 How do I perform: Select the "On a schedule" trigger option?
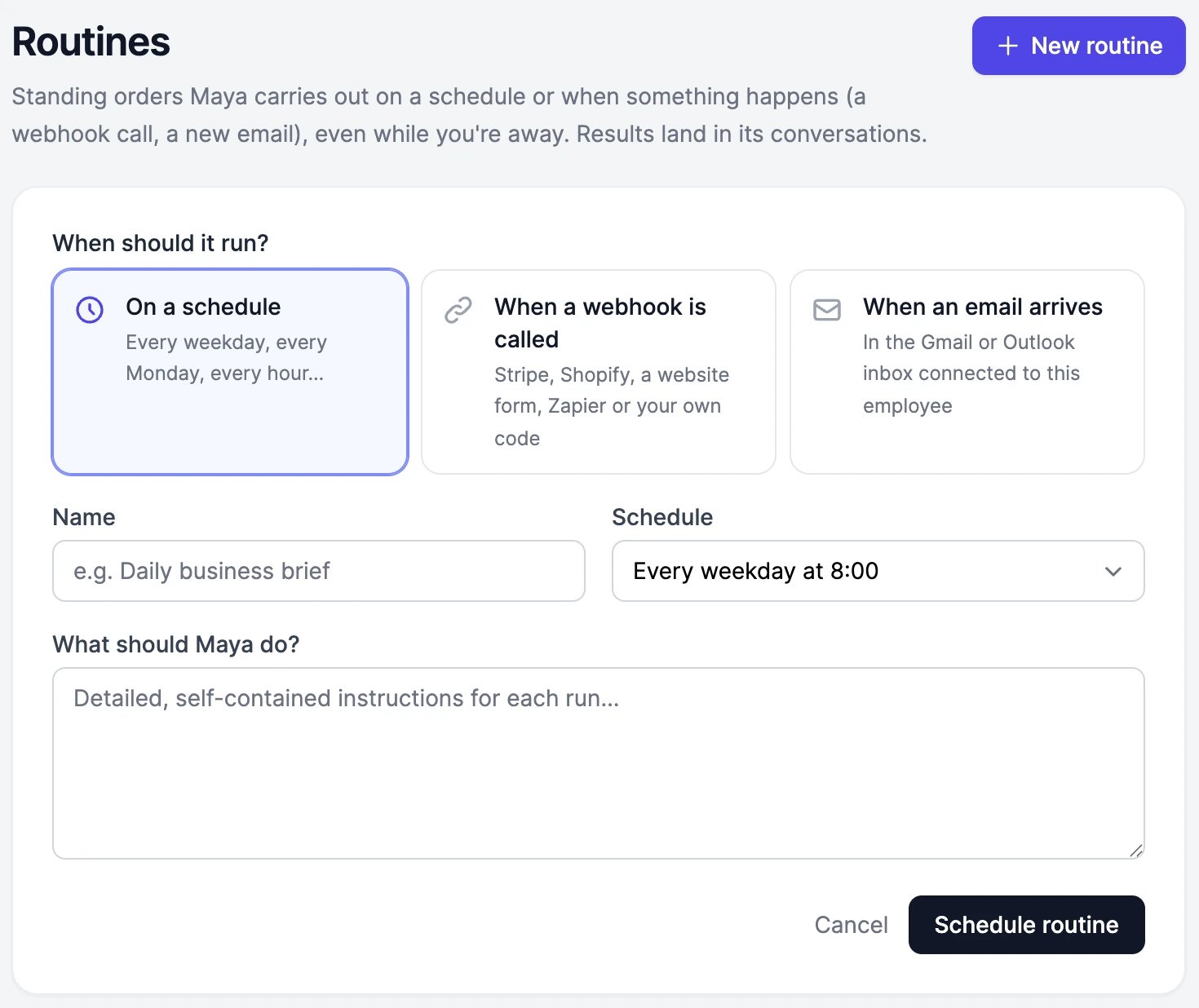230,372
